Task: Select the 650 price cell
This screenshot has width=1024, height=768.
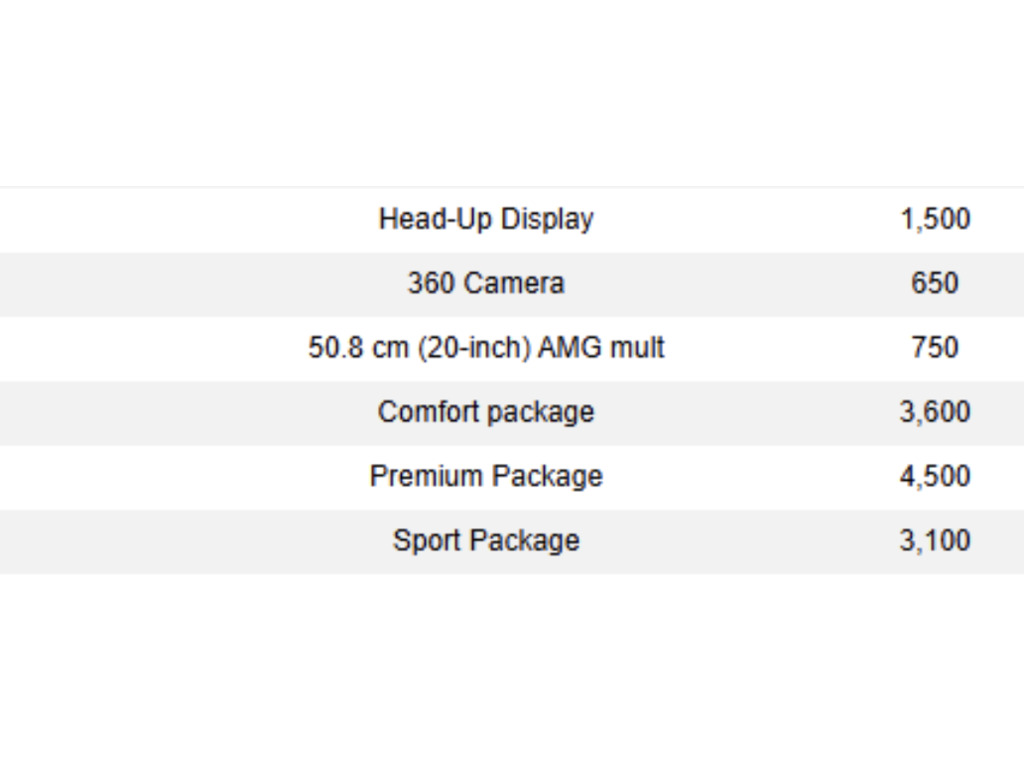Action: pos(935,283)
